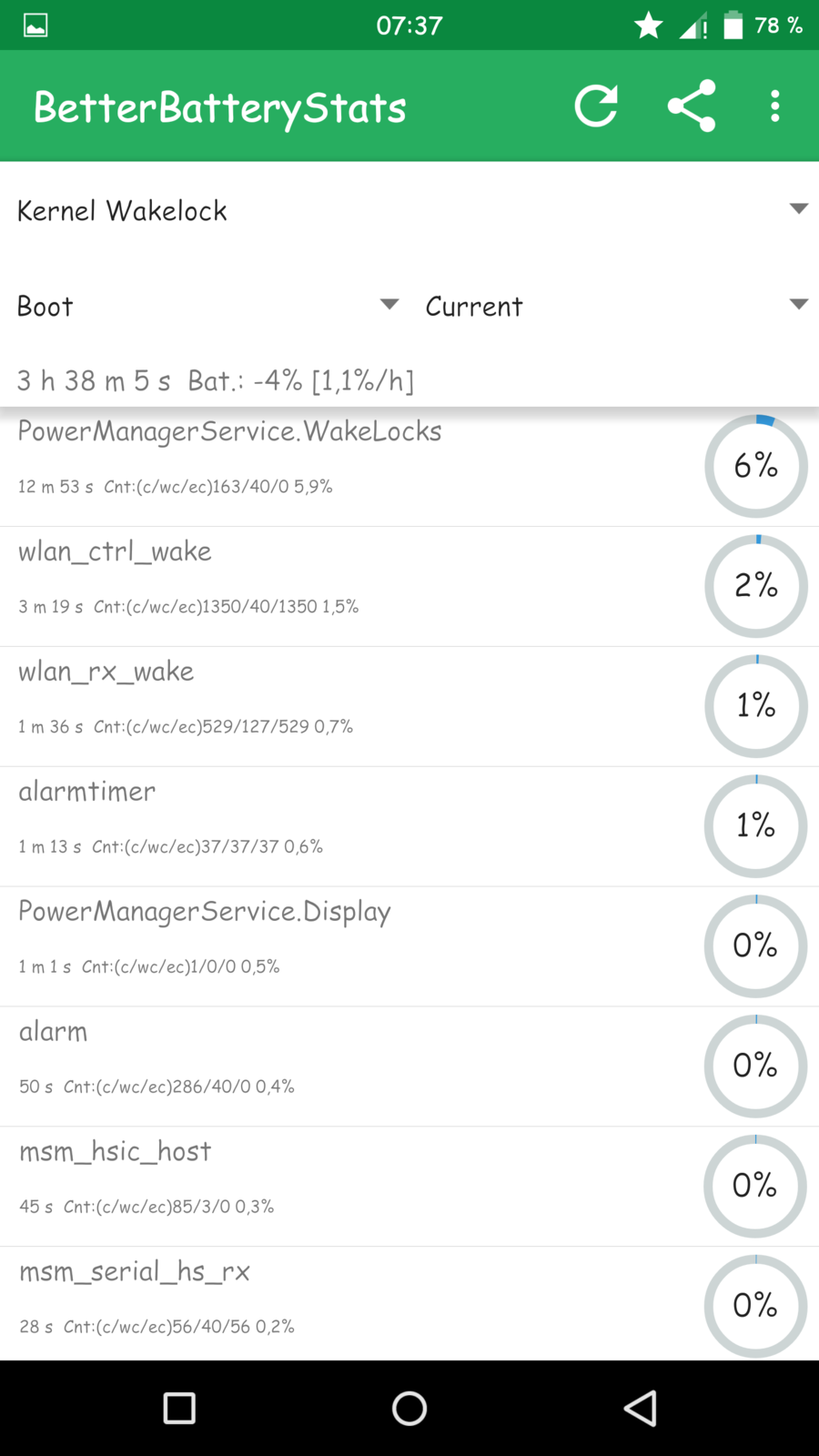
Task: Tap the BetterBatteryStats title
Action: click(x=219, y=107)
